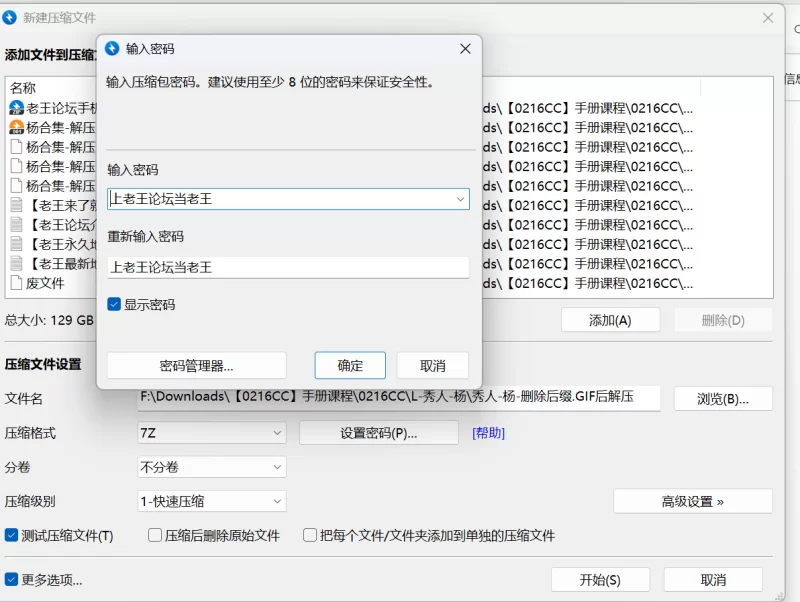Screen dimensions: 800x602
Task: Uncheck the 显示密码 checkbox
Action: [x=114, y=305]
